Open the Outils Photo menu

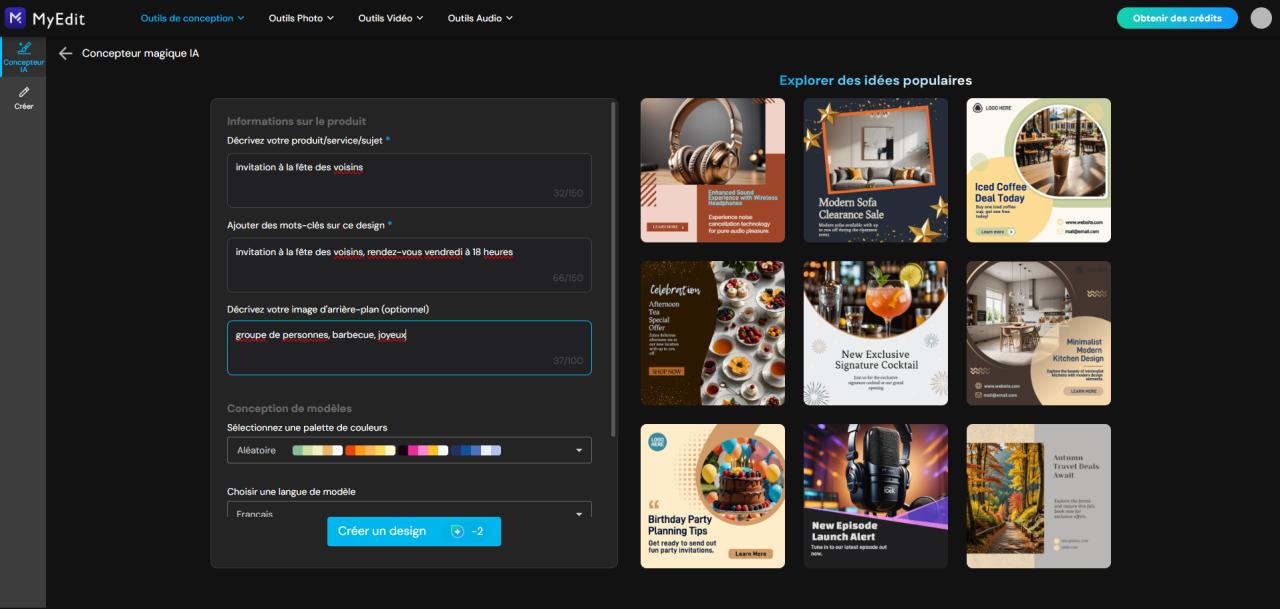click(x=300, y=17)
